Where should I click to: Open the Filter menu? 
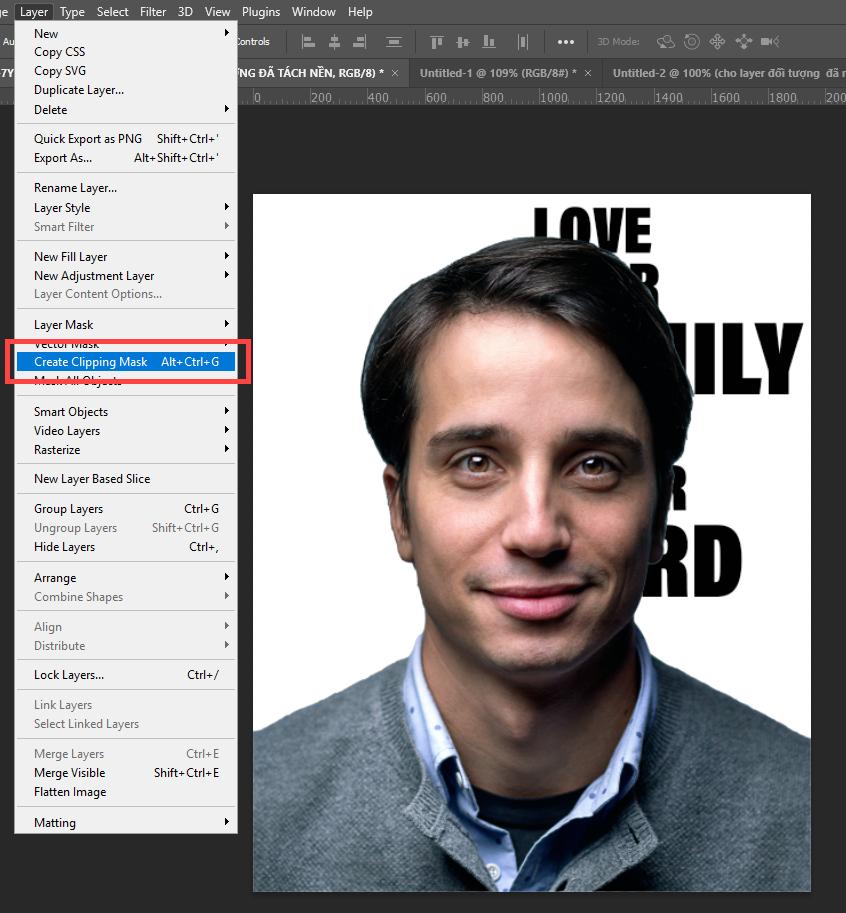pos(152,11)
